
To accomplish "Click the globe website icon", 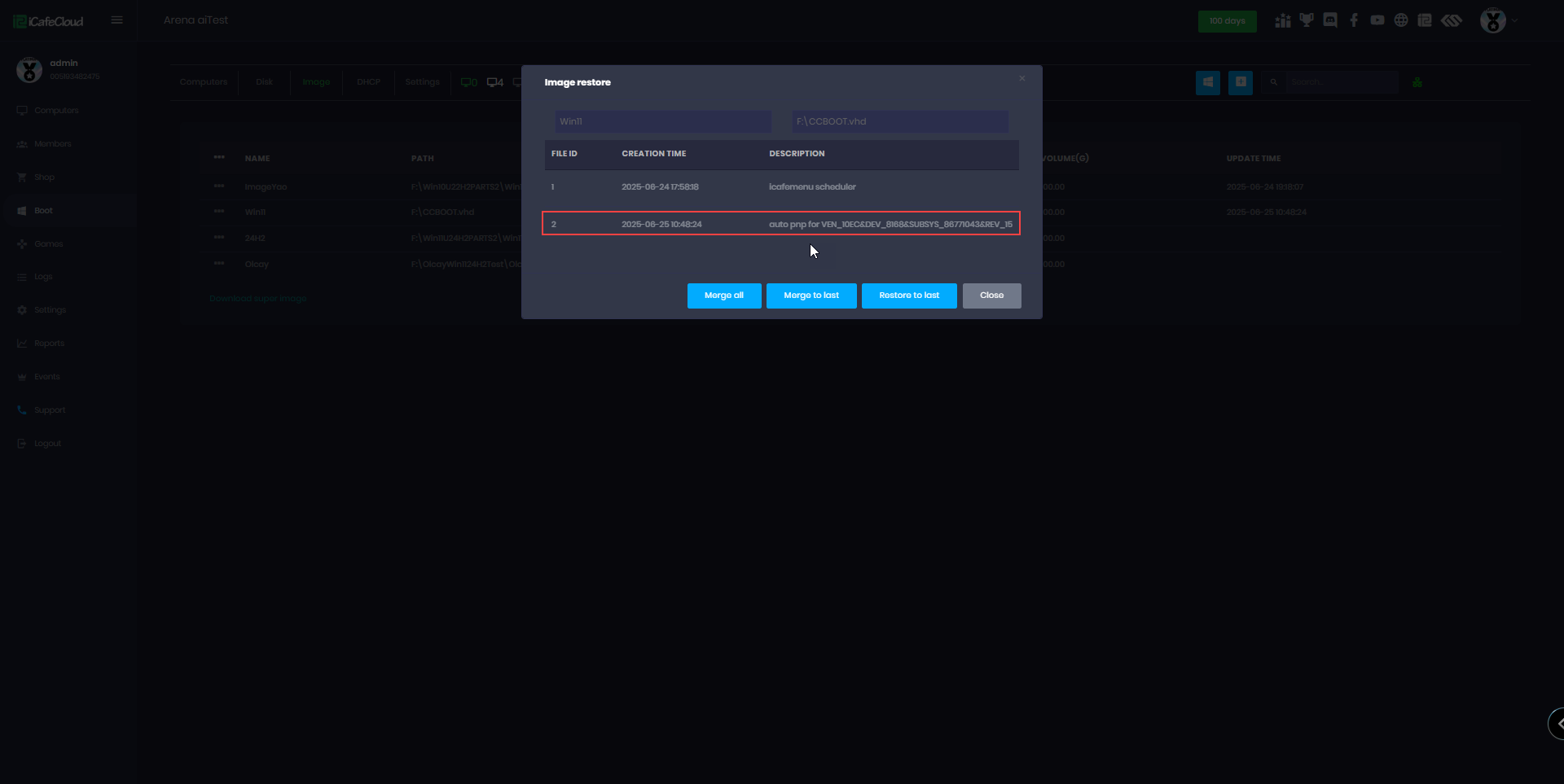I will point(1401,20).
